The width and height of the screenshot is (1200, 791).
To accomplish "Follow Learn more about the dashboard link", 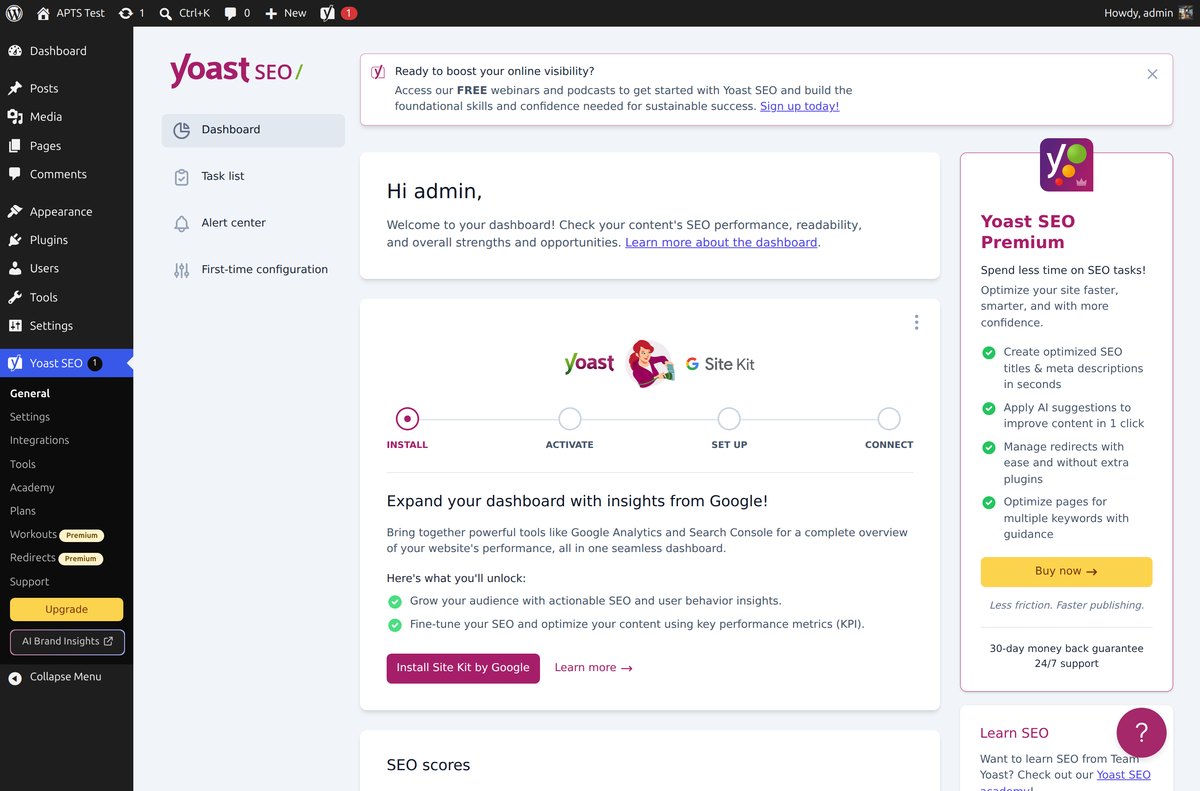I will 721,243.
